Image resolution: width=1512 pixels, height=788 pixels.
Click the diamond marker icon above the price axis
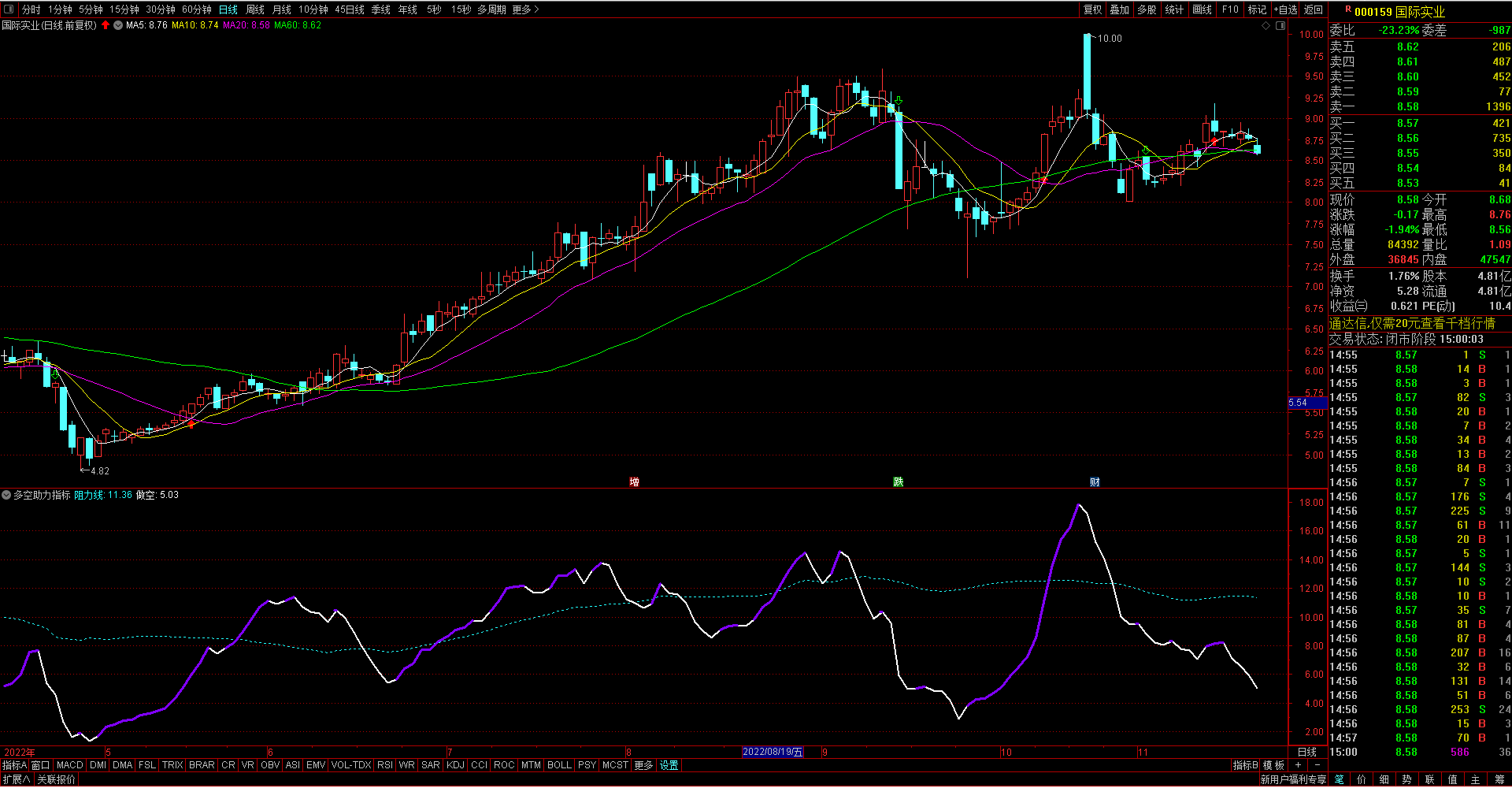tap(1266, 26)
